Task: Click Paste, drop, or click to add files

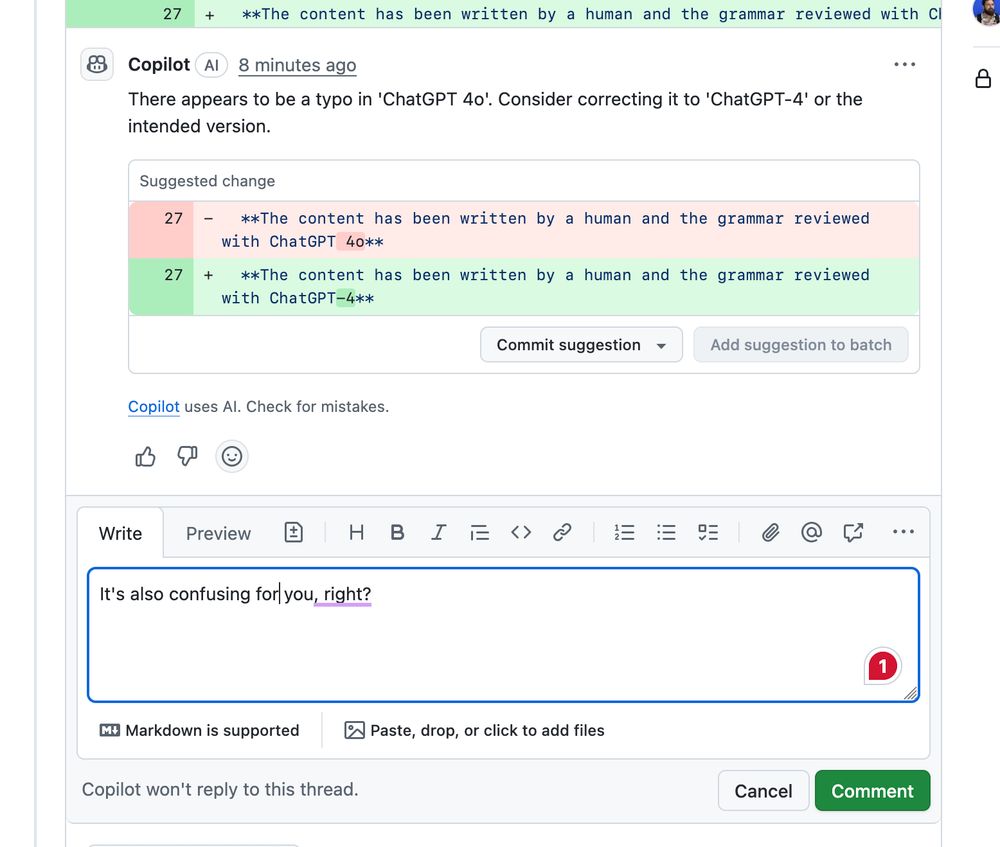Action: (474, 730)
